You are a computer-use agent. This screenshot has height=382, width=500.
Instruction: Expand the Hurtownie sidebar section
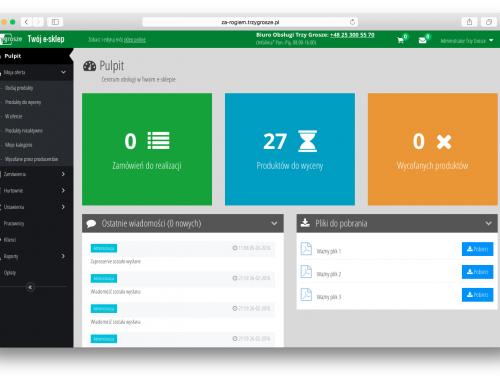coord(63,190)
